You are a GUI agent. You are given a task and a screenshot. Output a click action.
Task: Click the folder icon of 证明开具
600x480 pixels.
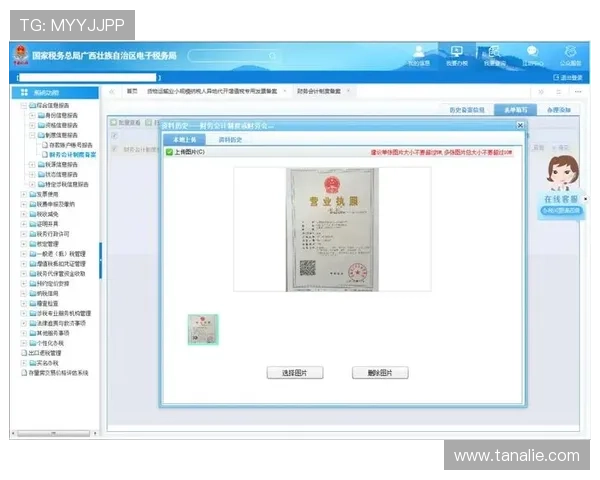(x=33, y=224)
